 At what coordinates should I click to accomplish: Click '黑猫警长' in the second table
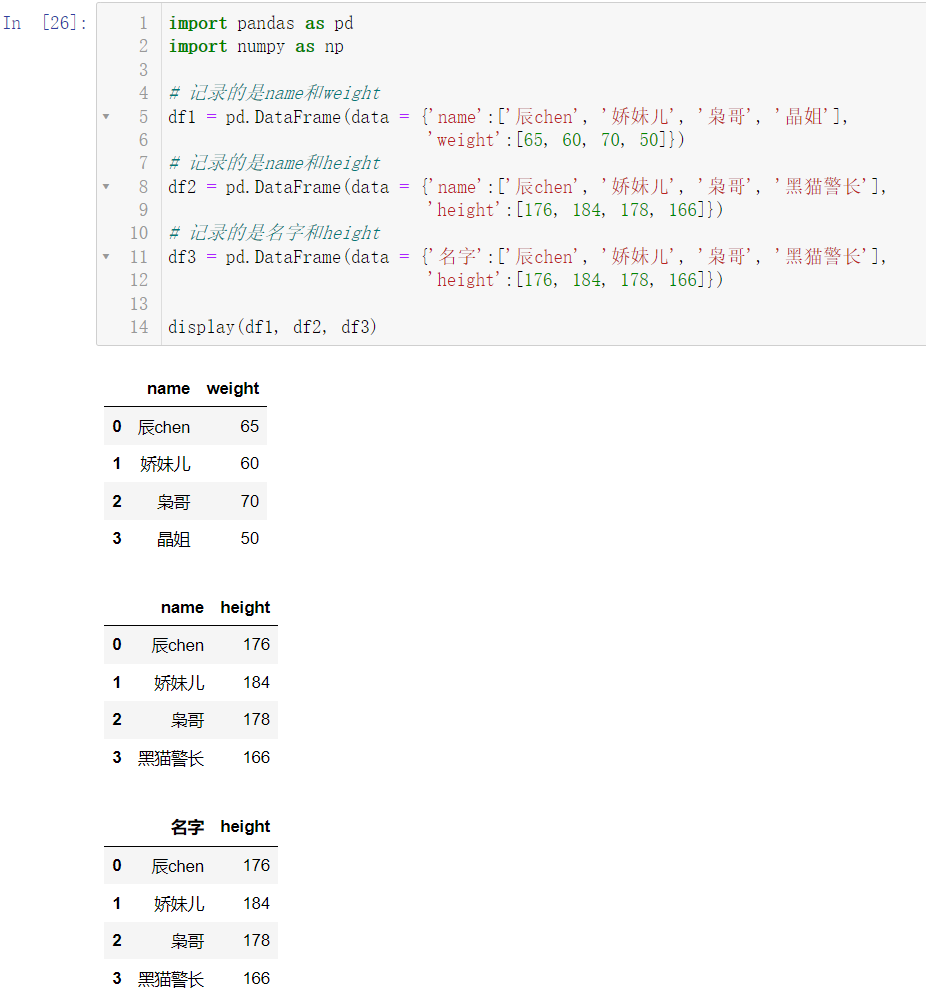click(x=171, y=758)
